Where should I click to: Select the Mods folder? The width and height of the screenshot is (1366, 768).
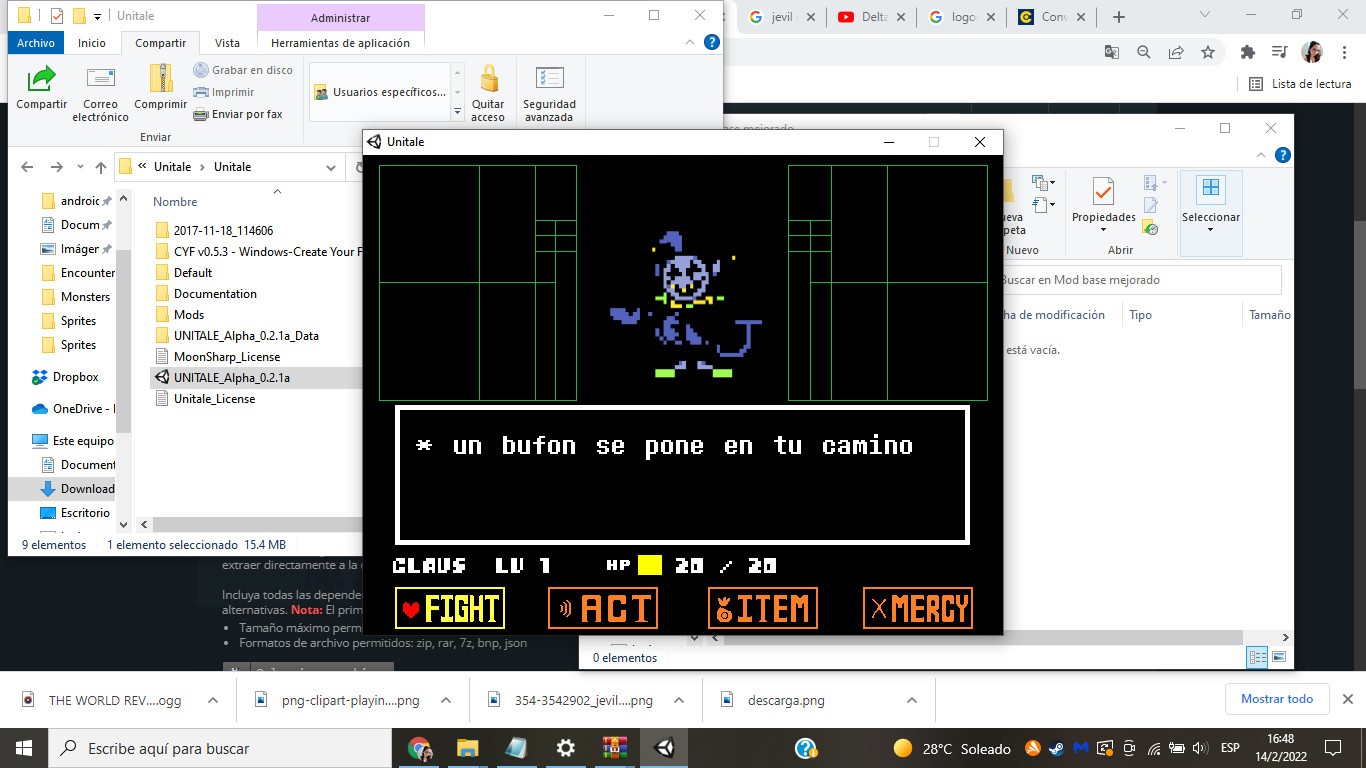189,314
